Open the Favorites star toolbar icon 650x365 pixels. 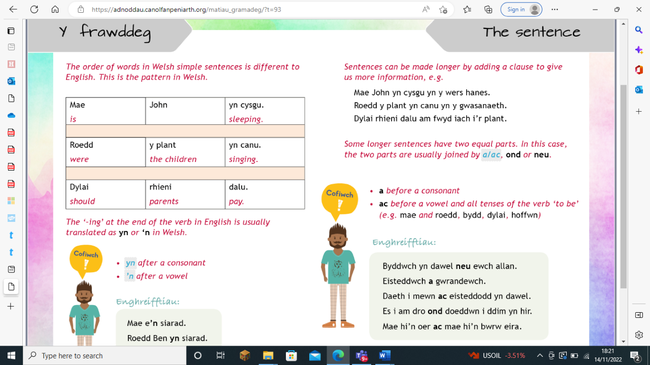pyautogui.click(x=467, y=10)
